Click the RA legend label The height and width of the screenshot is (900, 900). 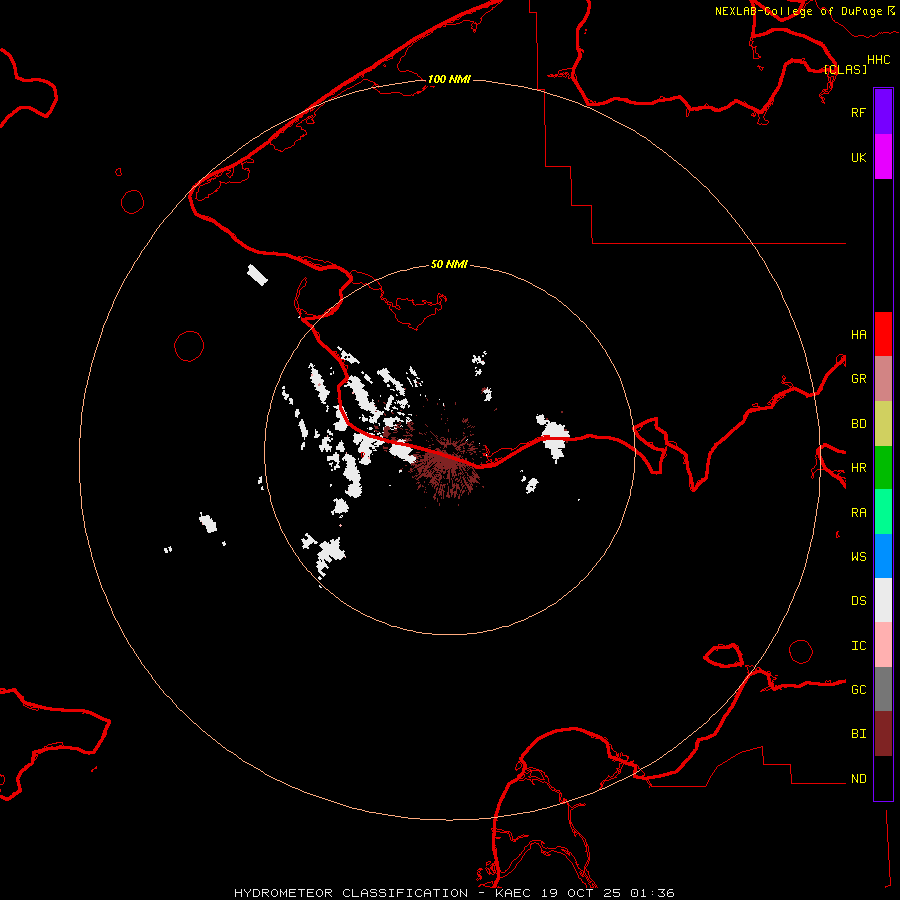[858, 512]
